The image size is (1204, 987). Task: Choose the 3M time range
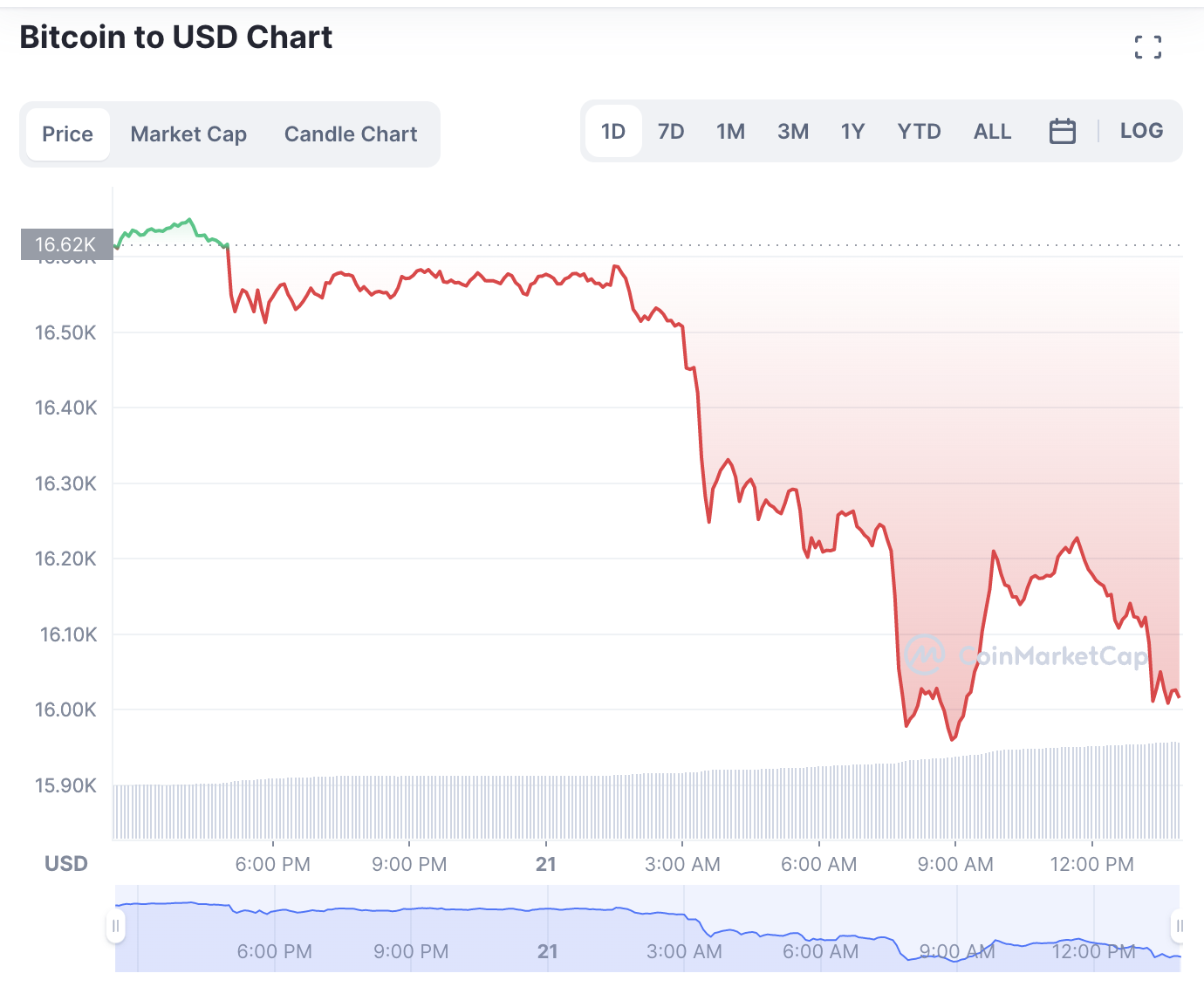[793, 132]
